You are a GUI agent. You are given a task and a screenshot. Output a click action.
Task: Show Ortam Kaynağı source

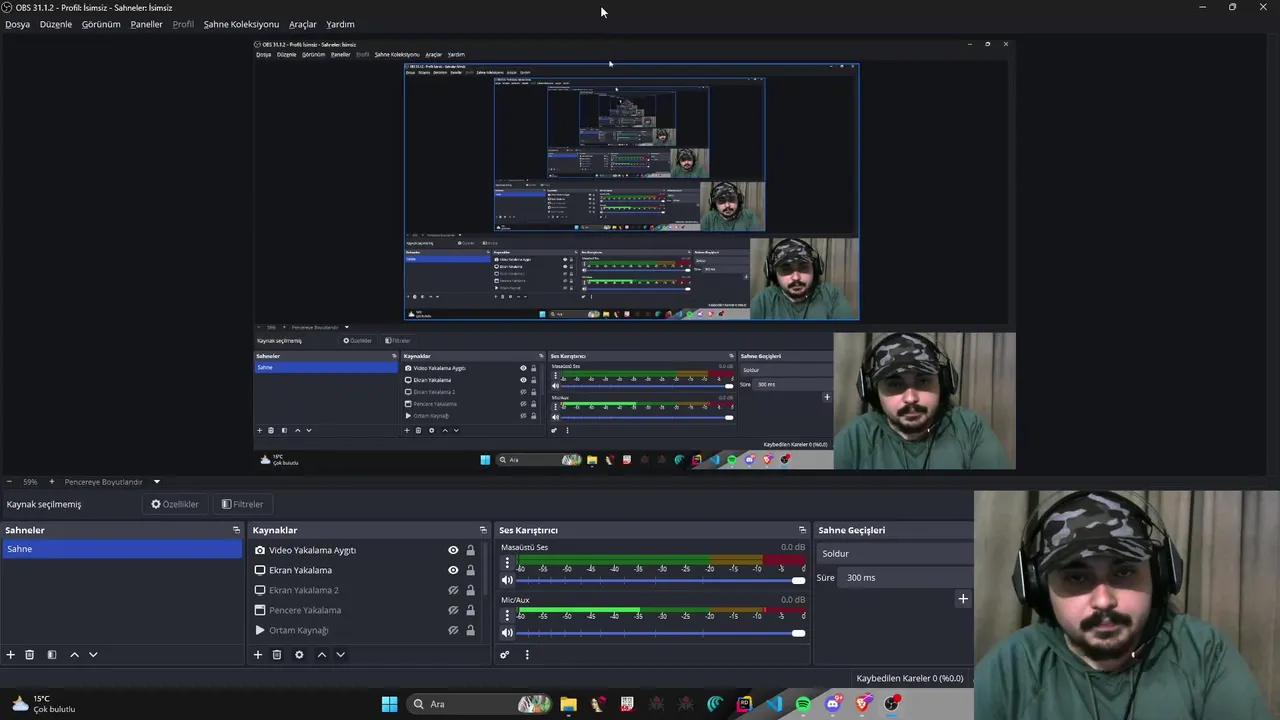(453, 630)
